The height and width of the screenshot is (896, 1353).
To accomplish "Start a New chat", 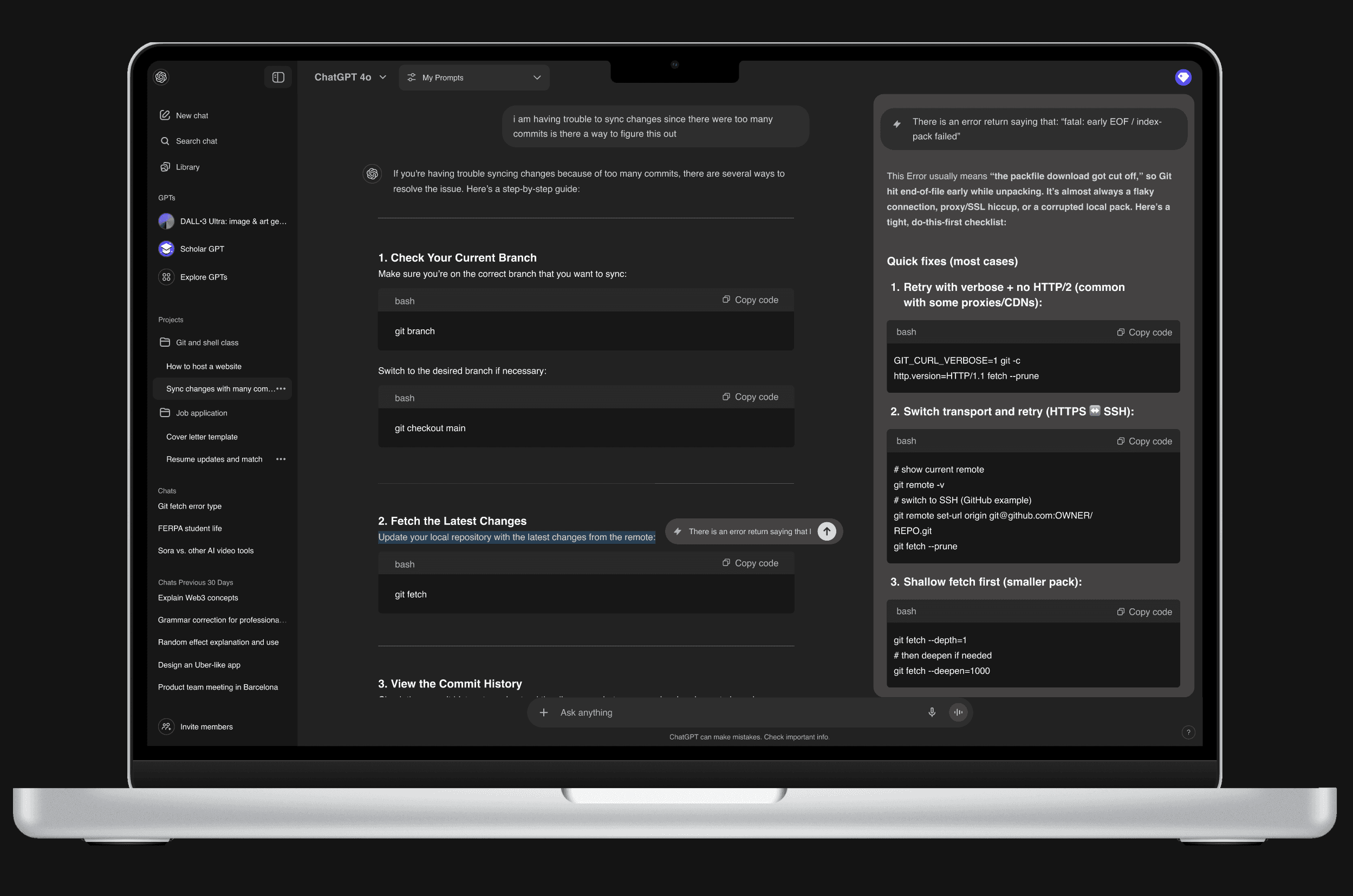I will 191,115.
